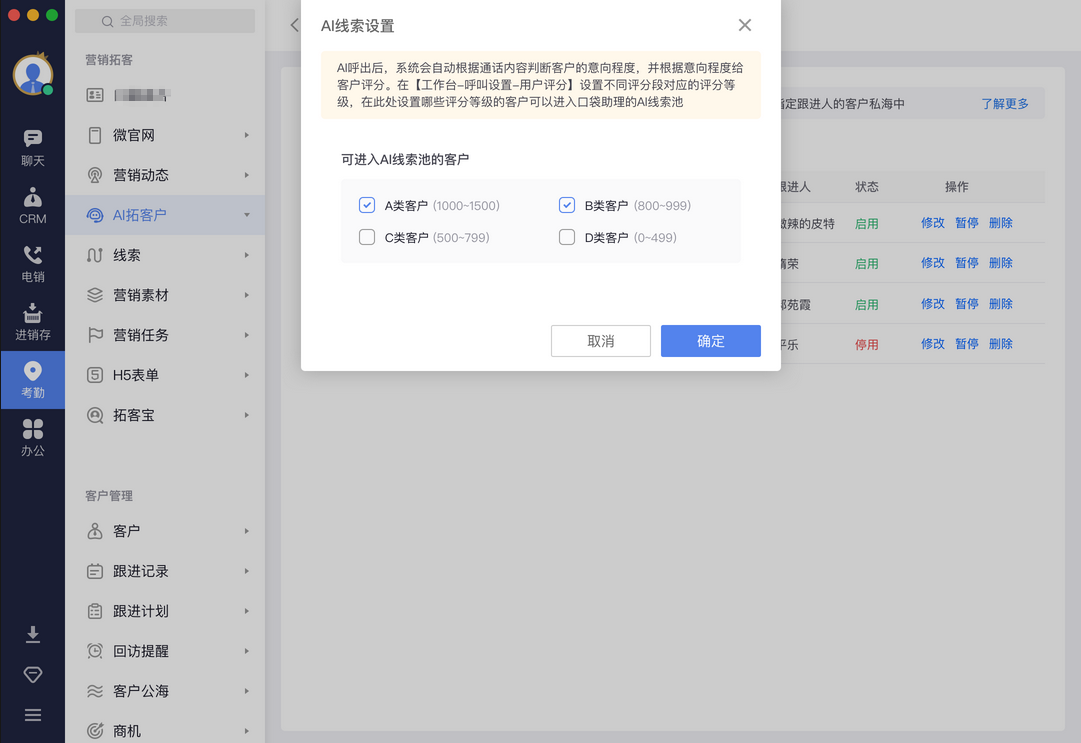The image size is (1081, 743).
Task: Expand the H5表单 submenu arrow
Action: click(x=246, y=375)
